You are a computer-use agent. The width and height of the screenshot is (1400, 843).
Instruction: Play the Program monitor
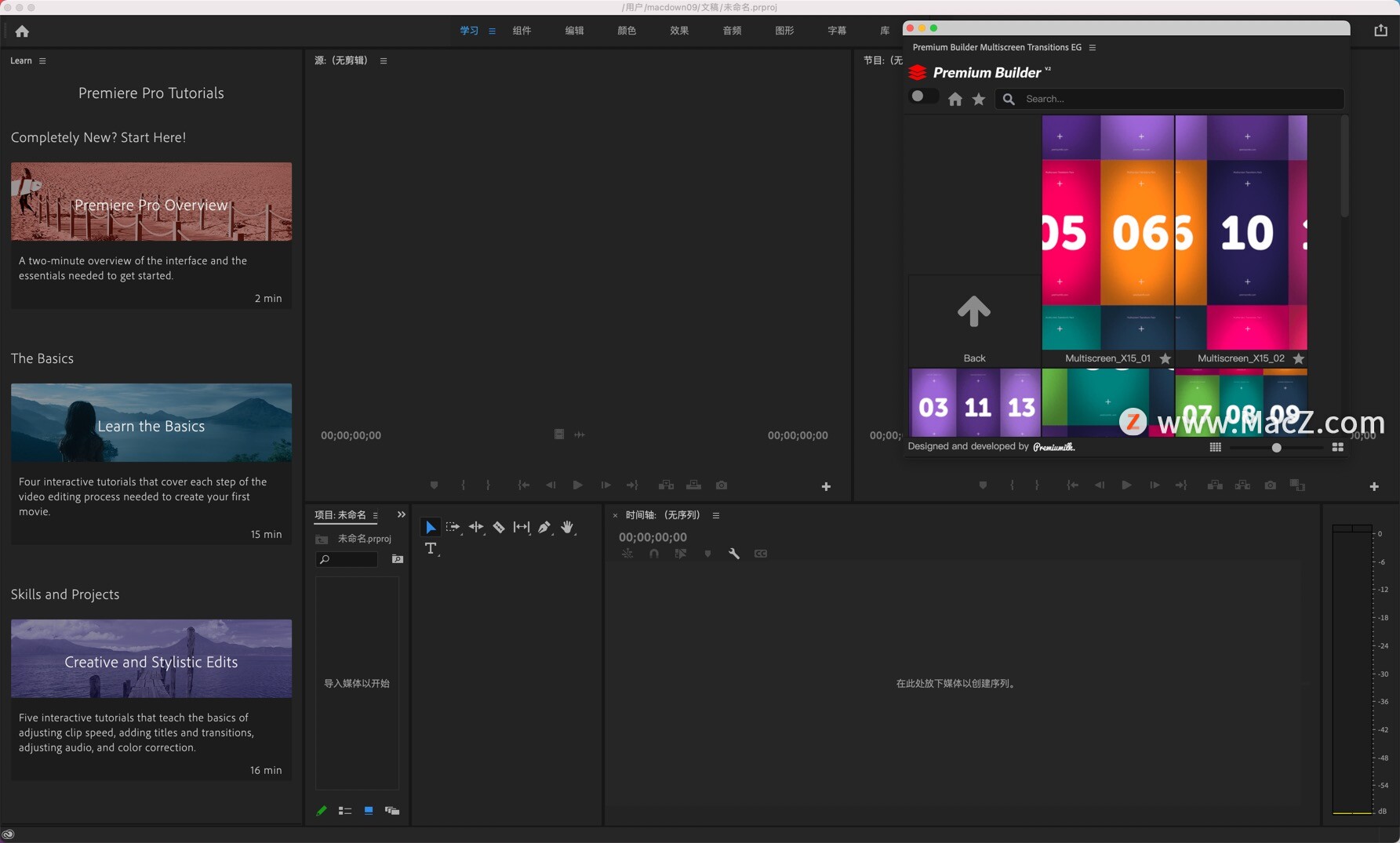pos(1126,485)
